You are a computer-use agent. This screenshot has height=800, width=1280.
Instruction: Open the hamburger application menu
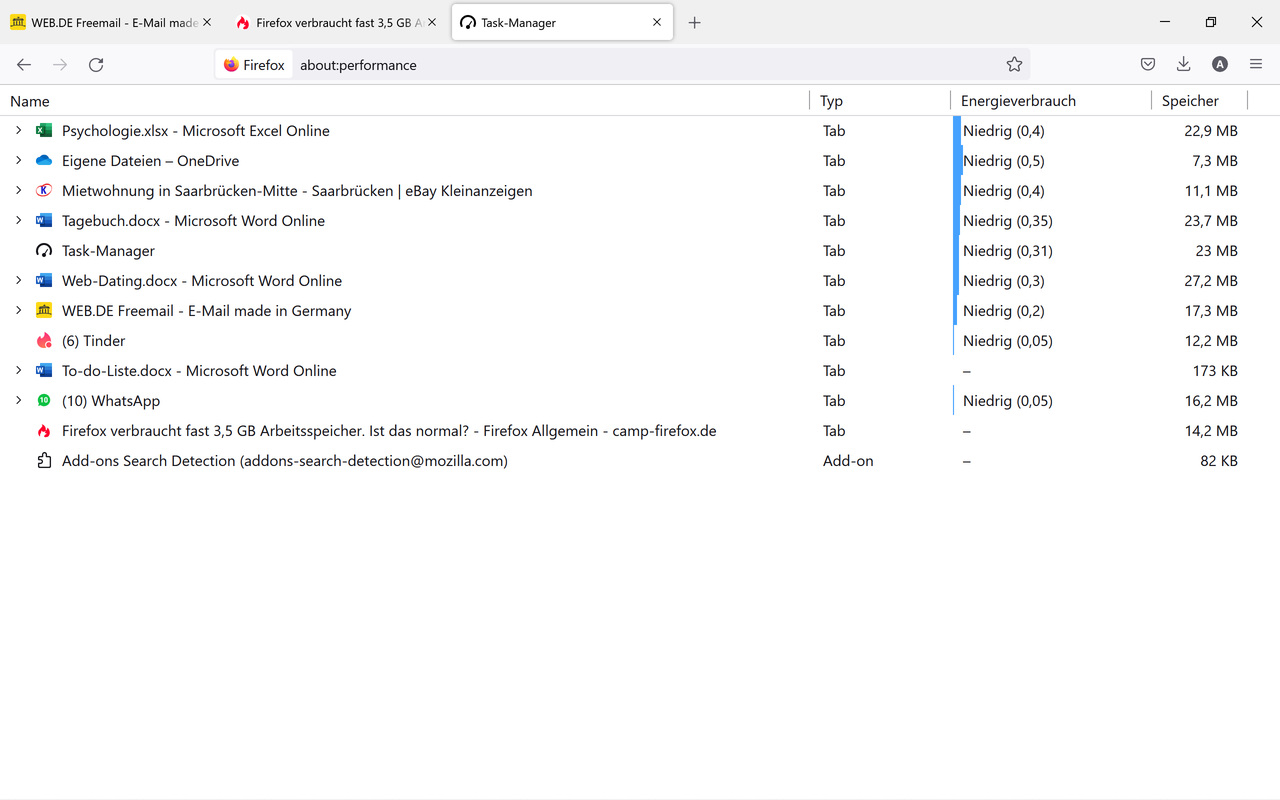coord(1256,65)
